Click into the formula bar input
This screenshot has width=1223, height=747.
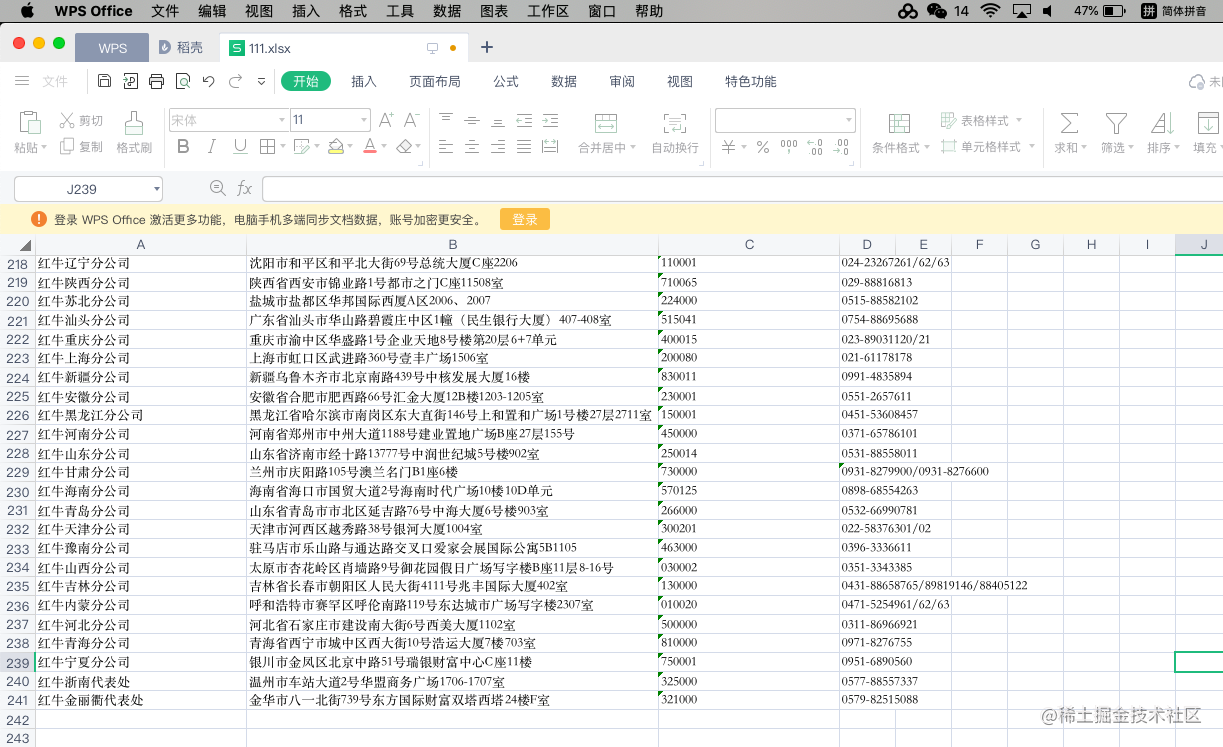[742, 188]
